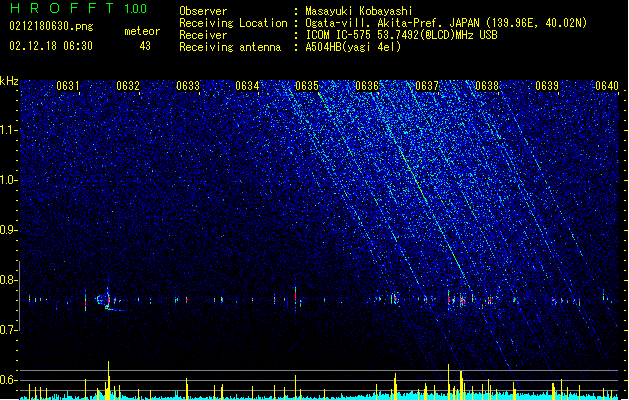The height and width of the screenshot is (400, 629).
Task: Click the meteor count 43
Action: coord(145,46)
